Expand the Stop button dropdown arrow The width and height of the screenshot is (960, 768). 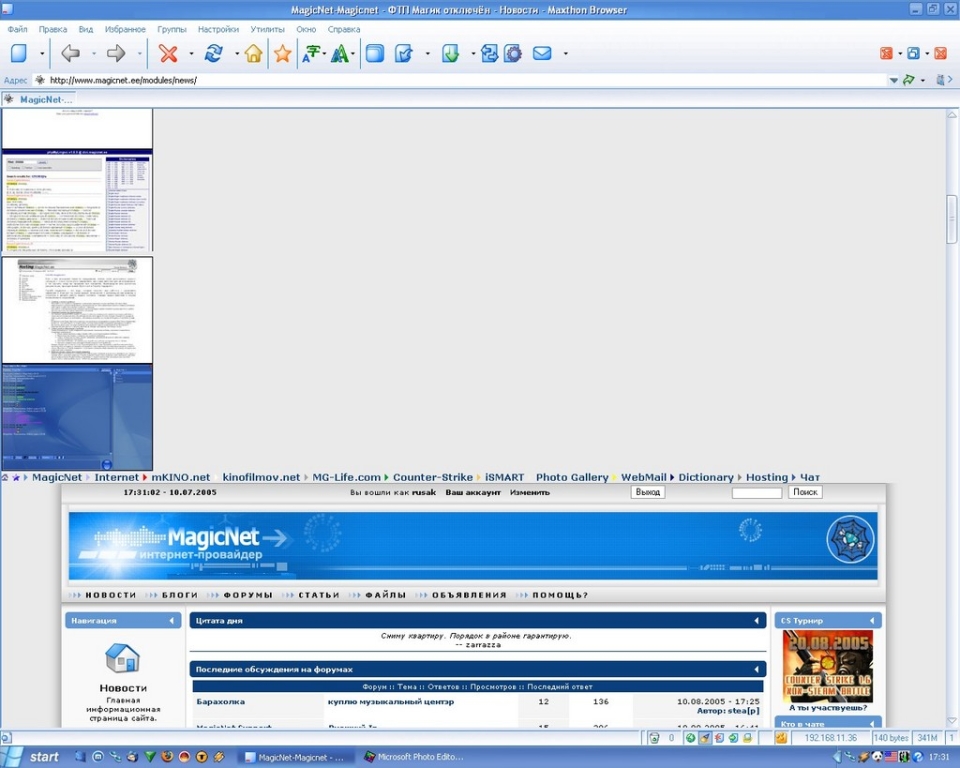click(x=191, y=54)
